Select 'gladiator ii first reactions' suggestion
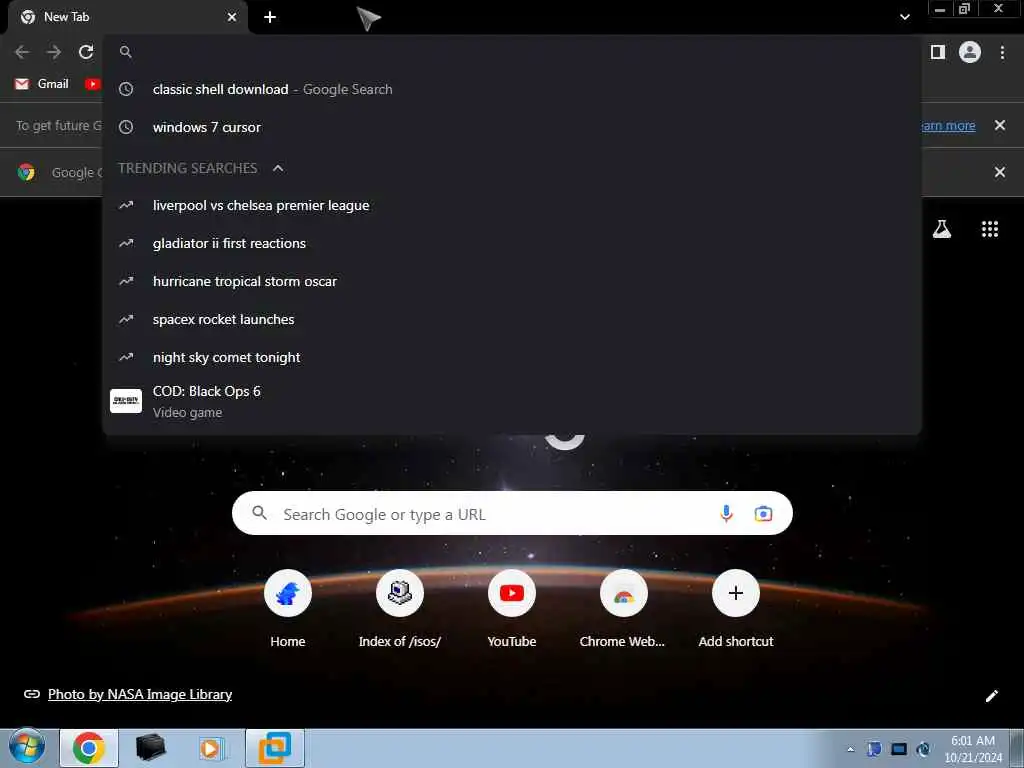 [x=512, y=244]
